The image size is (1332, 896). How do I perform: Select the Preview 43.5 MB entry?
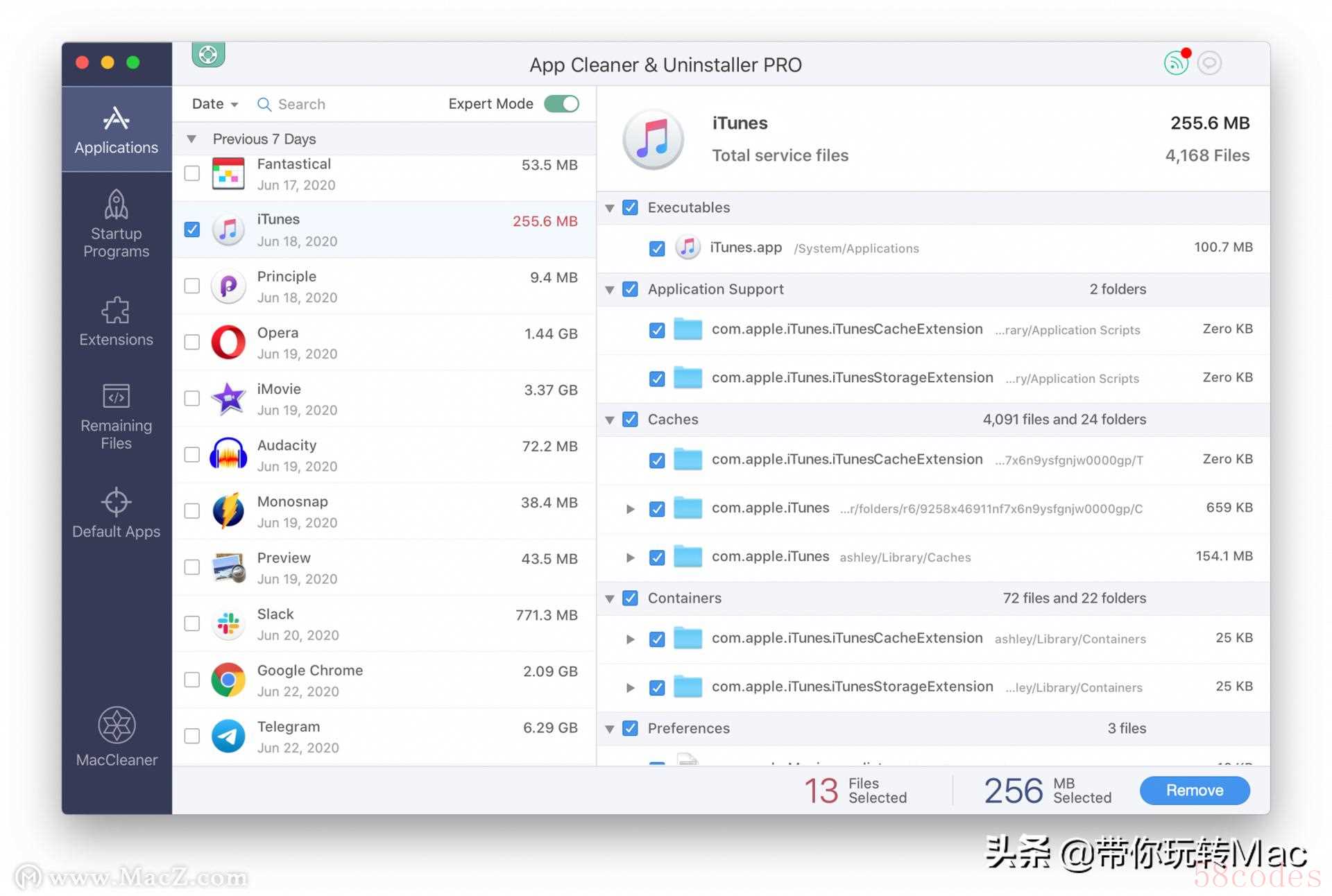tap(384, 567)
